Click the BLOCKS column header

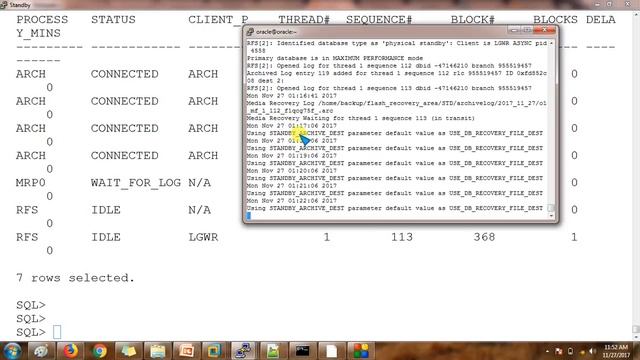coord(555,19)
